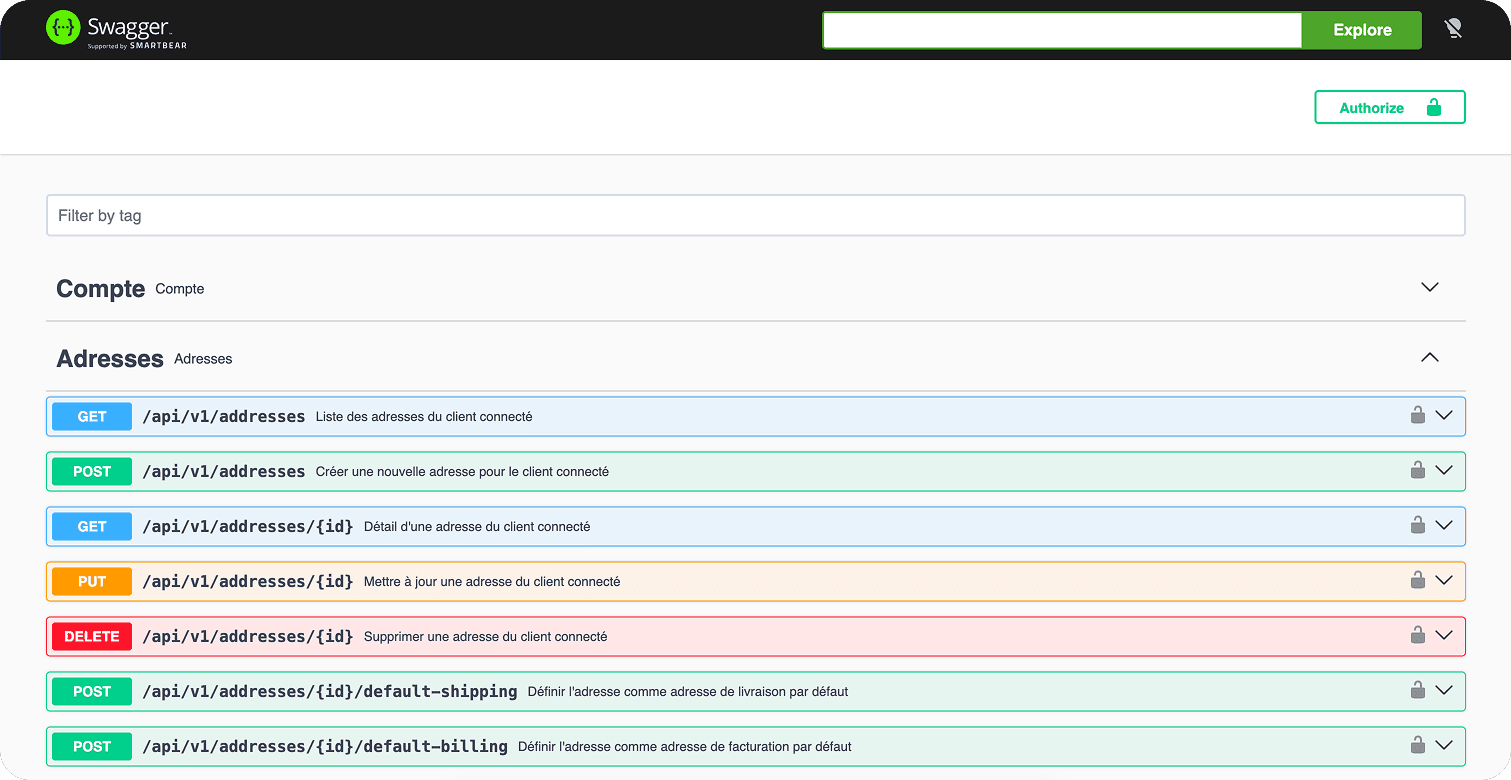Click the Compte section heading
This screenshot has height=780, width=1511.
tap(100, 288)
